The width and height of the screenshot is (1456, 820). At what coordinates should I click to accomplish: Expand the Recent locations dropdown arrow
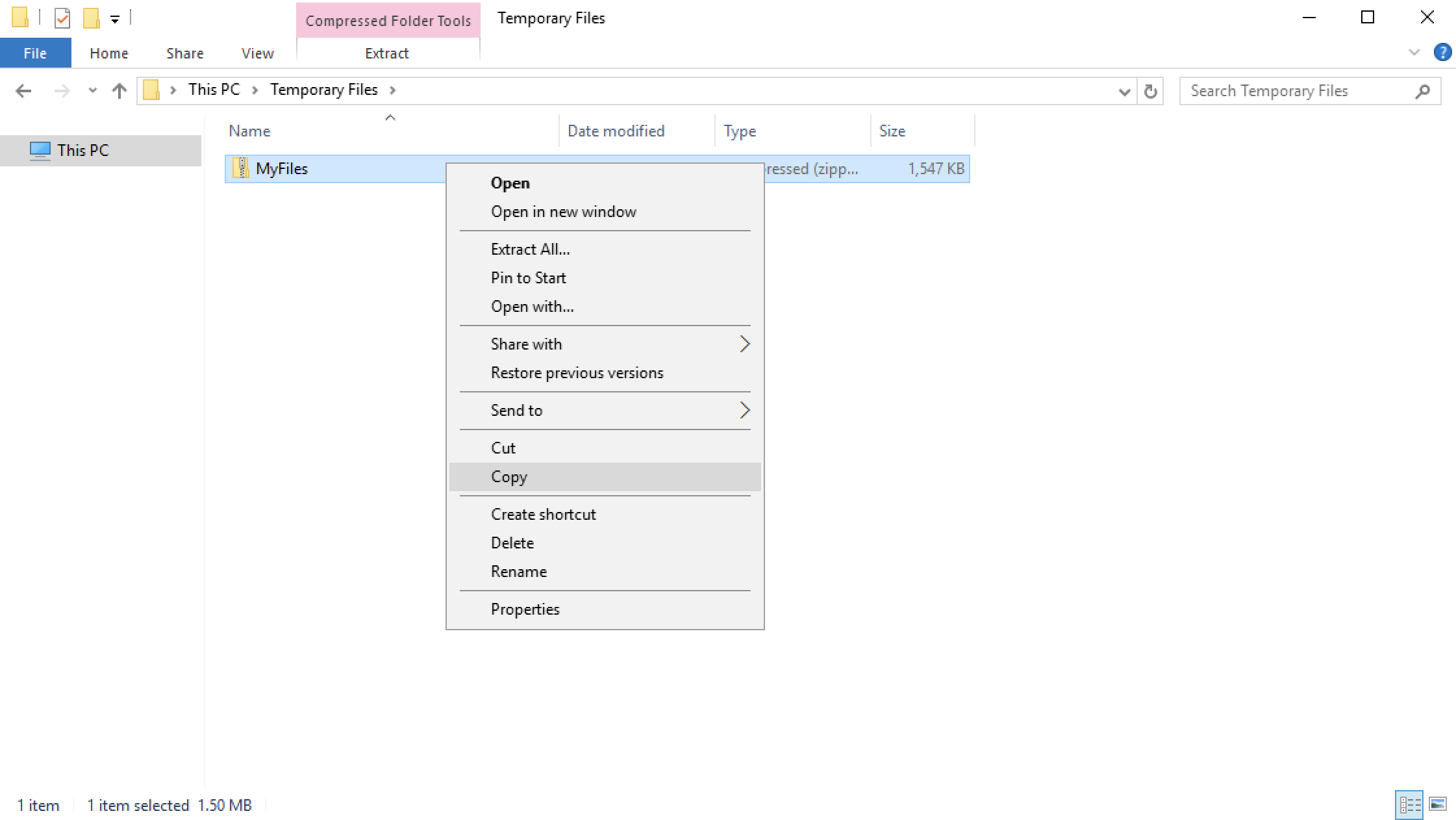tap(92, 91)
